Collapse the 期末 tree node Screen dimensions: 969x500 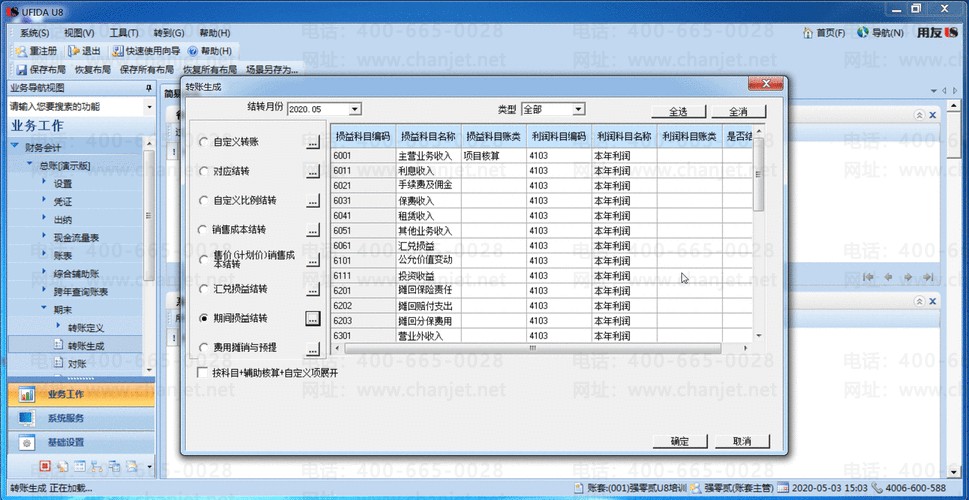pos(44,307)
